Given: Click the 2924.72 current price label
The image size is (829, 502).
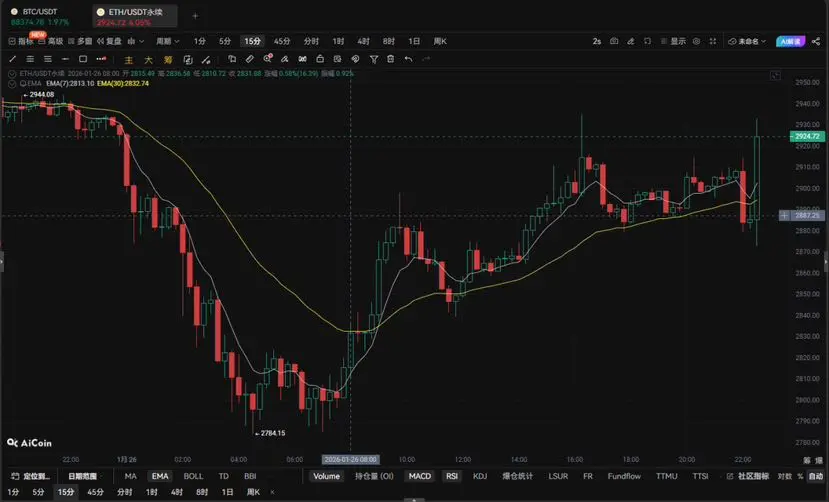Looking at the screenshot, I should (807, 136).
